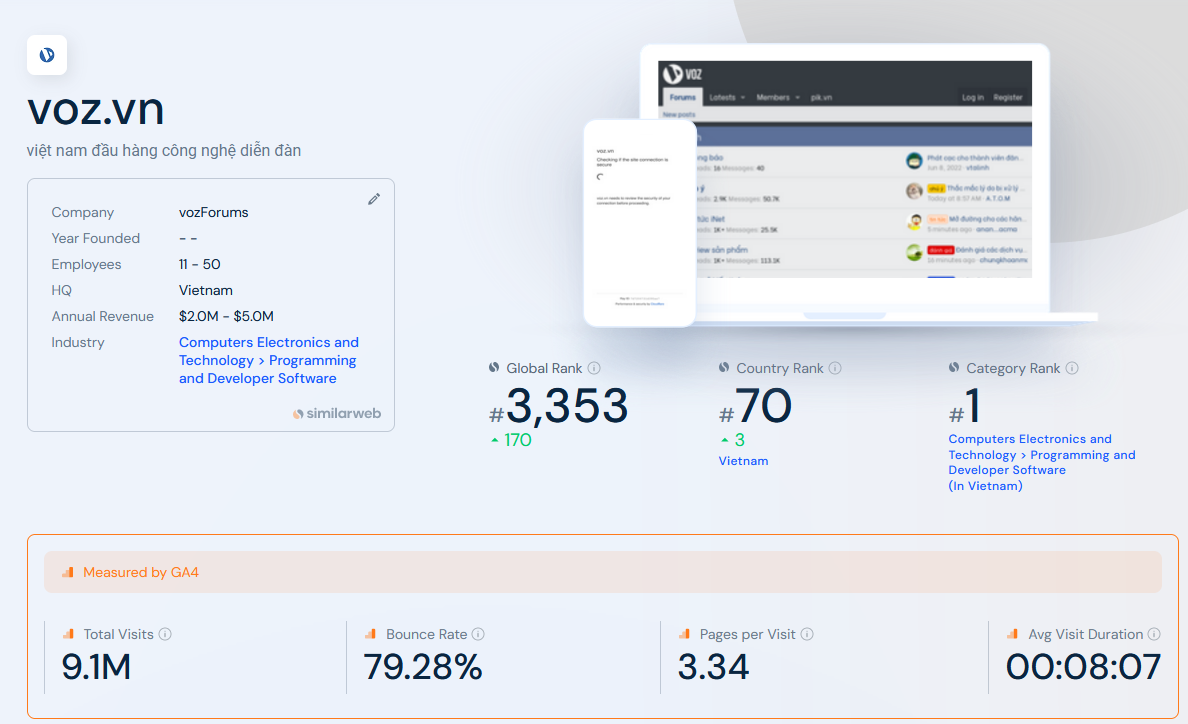Click the voz.vn page title heading
This screenshot has height=724, width=1188.
(96, 108)
